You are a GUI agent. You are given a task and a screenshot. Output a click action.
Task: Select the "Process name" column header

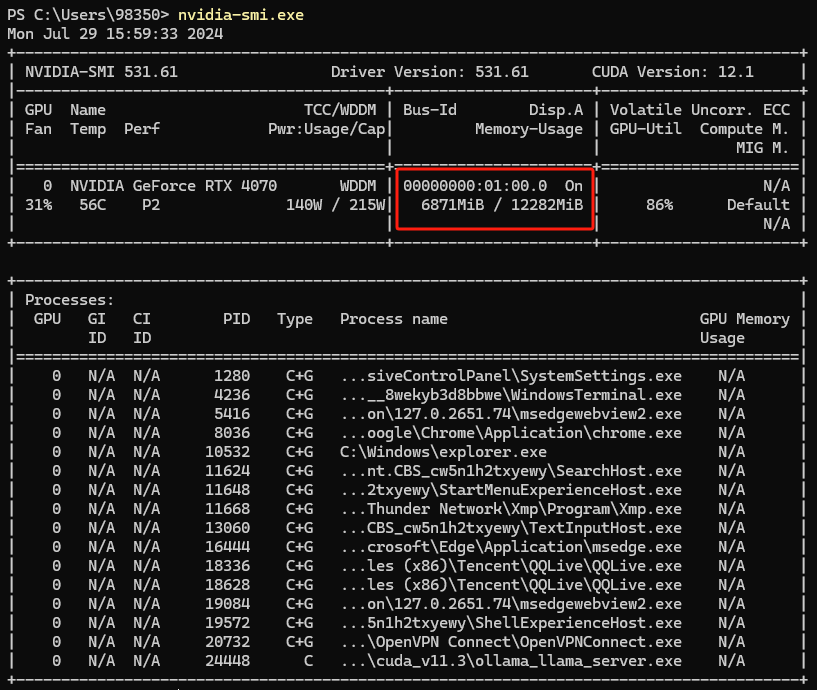tap(394, 319)
